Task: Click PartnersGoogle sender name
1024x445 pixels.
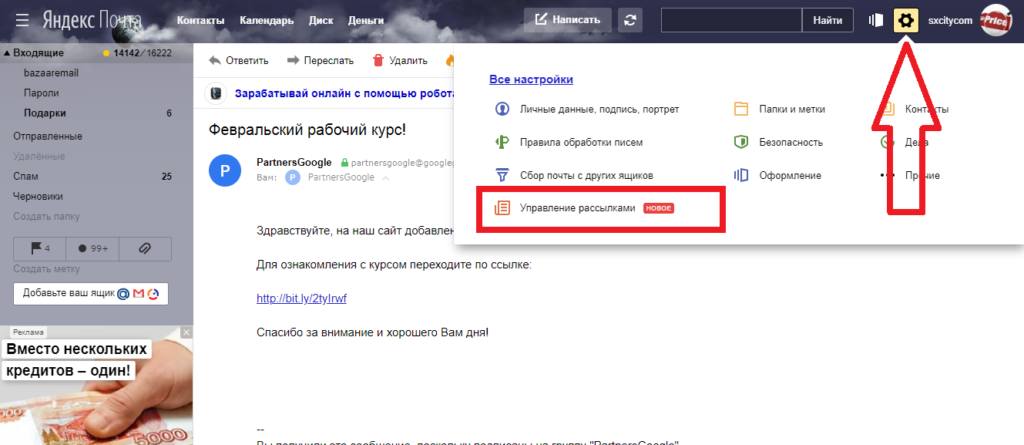Action: click(x=295, y=162)
